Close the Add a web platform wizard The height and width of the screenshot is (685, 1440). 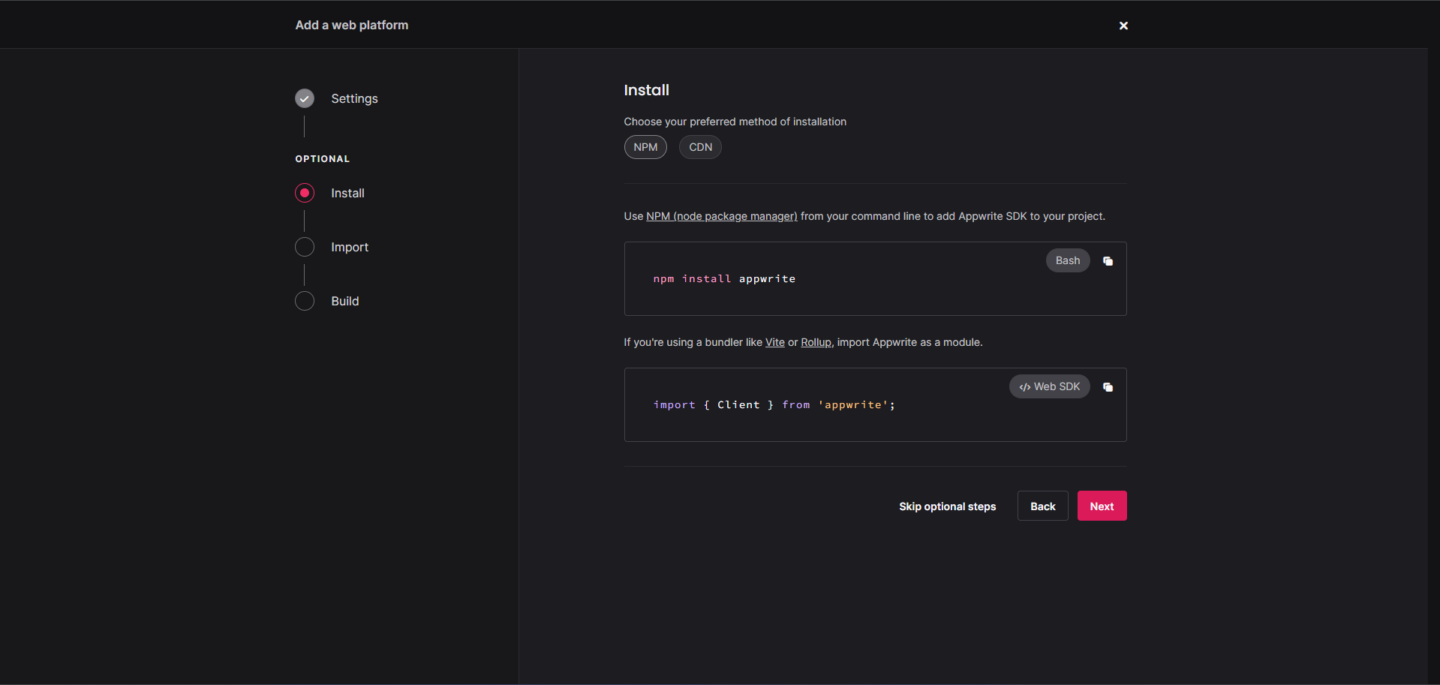coord(1123,25)
